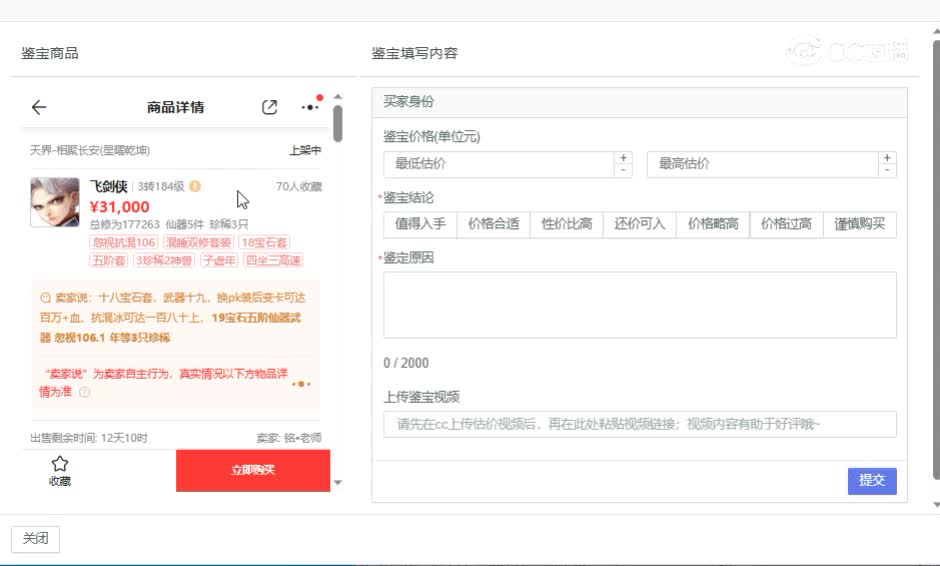Select 谨慎购买 conclusion option
The image size is (940, 566).
[x=860, y=224]
